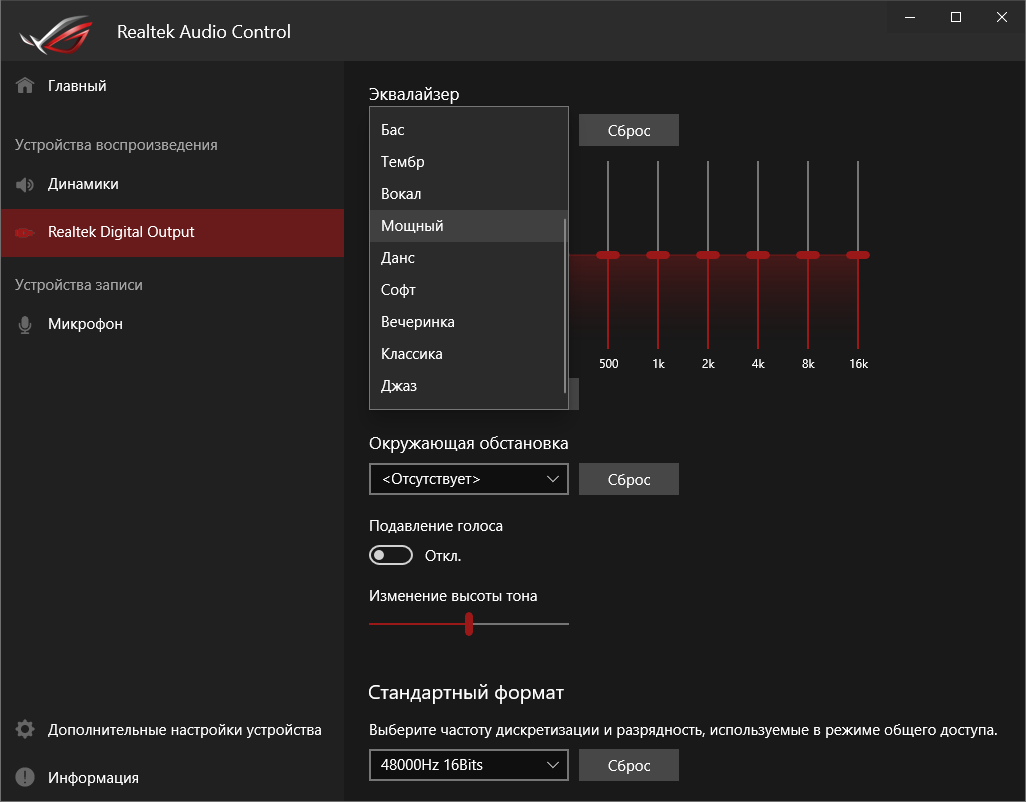
Task: Reset Окружающая обстановка with Сброс
Action: [x=629, y=479]
